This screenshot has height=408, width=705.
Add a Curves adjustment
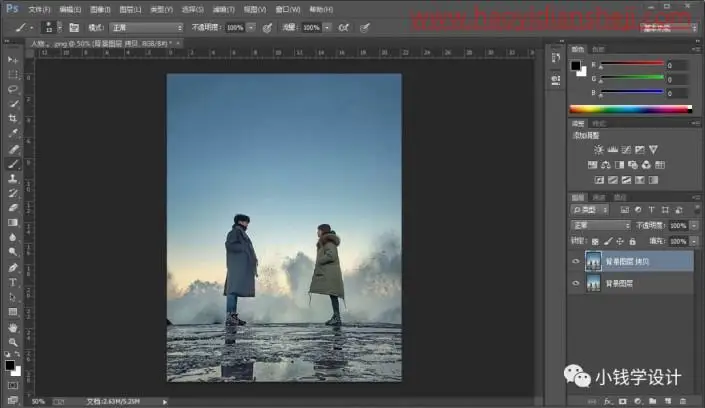tap(626, 149)
